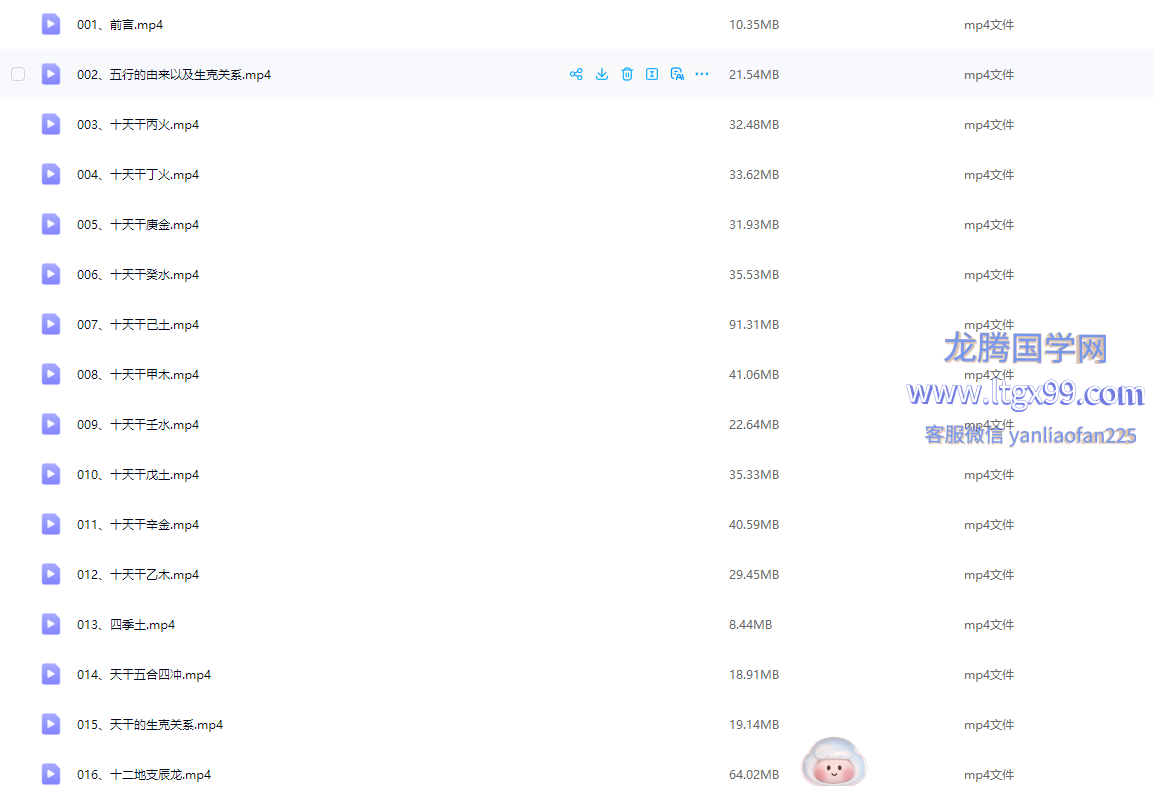Viewport: 1154px width, 786px height.
Task: Open file 015、天干的生克关系.mp4
Action: tap(150, 724)
